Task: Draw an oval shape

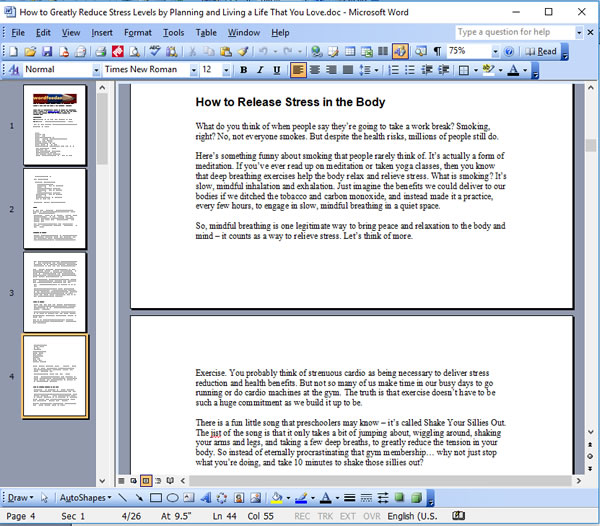Action: [173, 498]
